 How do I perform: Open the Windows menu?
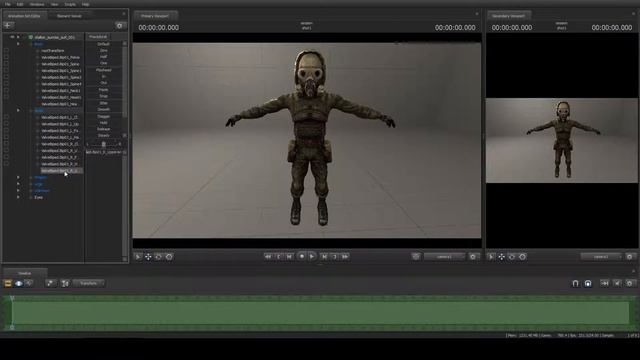coord(37,4)
